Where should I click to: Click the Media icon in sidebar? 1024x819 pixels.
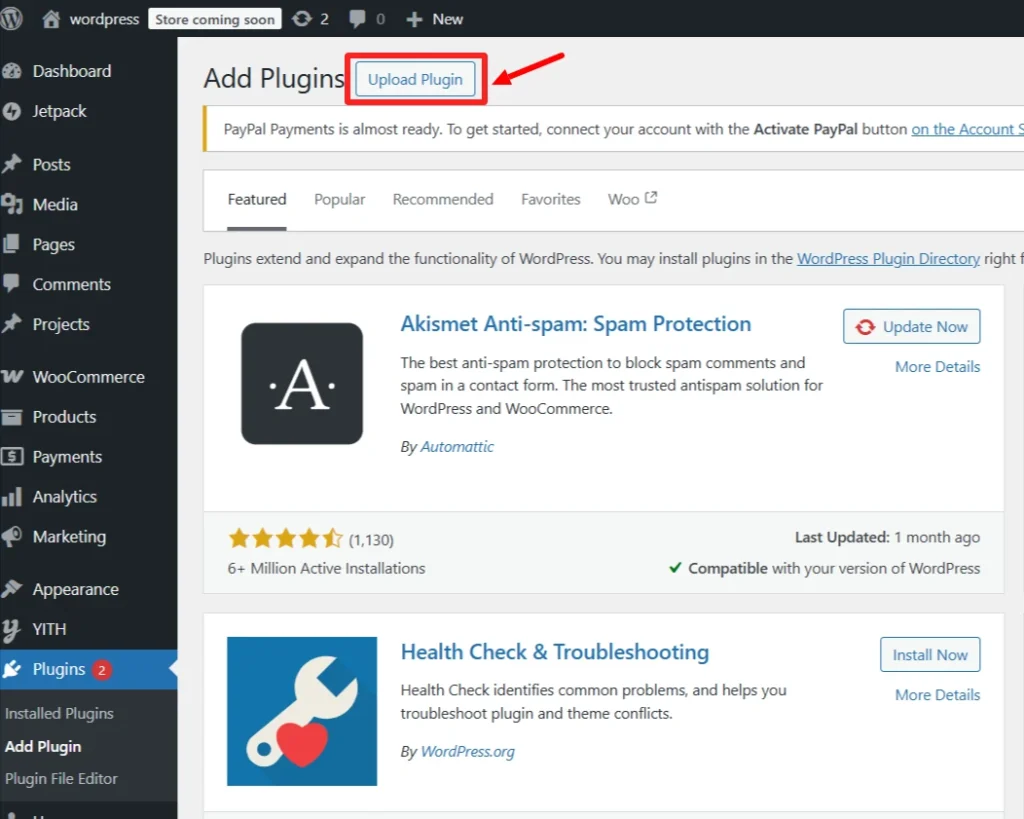pyautogui.click(x=12, y=204)
